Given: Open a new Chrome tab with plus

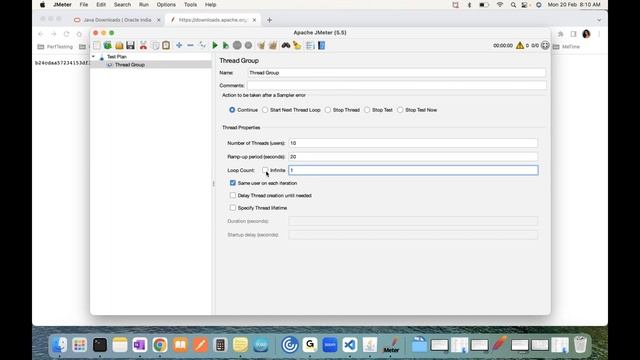Looking at the screenshot, I should point(269,20).
